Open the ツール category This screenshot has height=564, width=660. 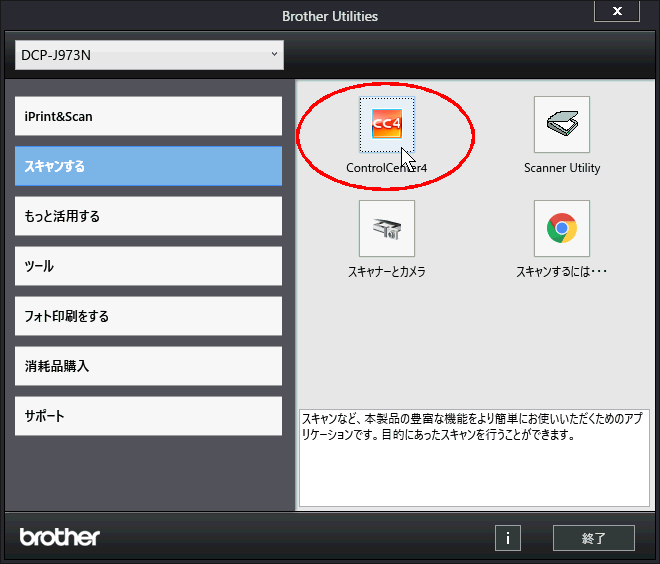pos(148,266)
